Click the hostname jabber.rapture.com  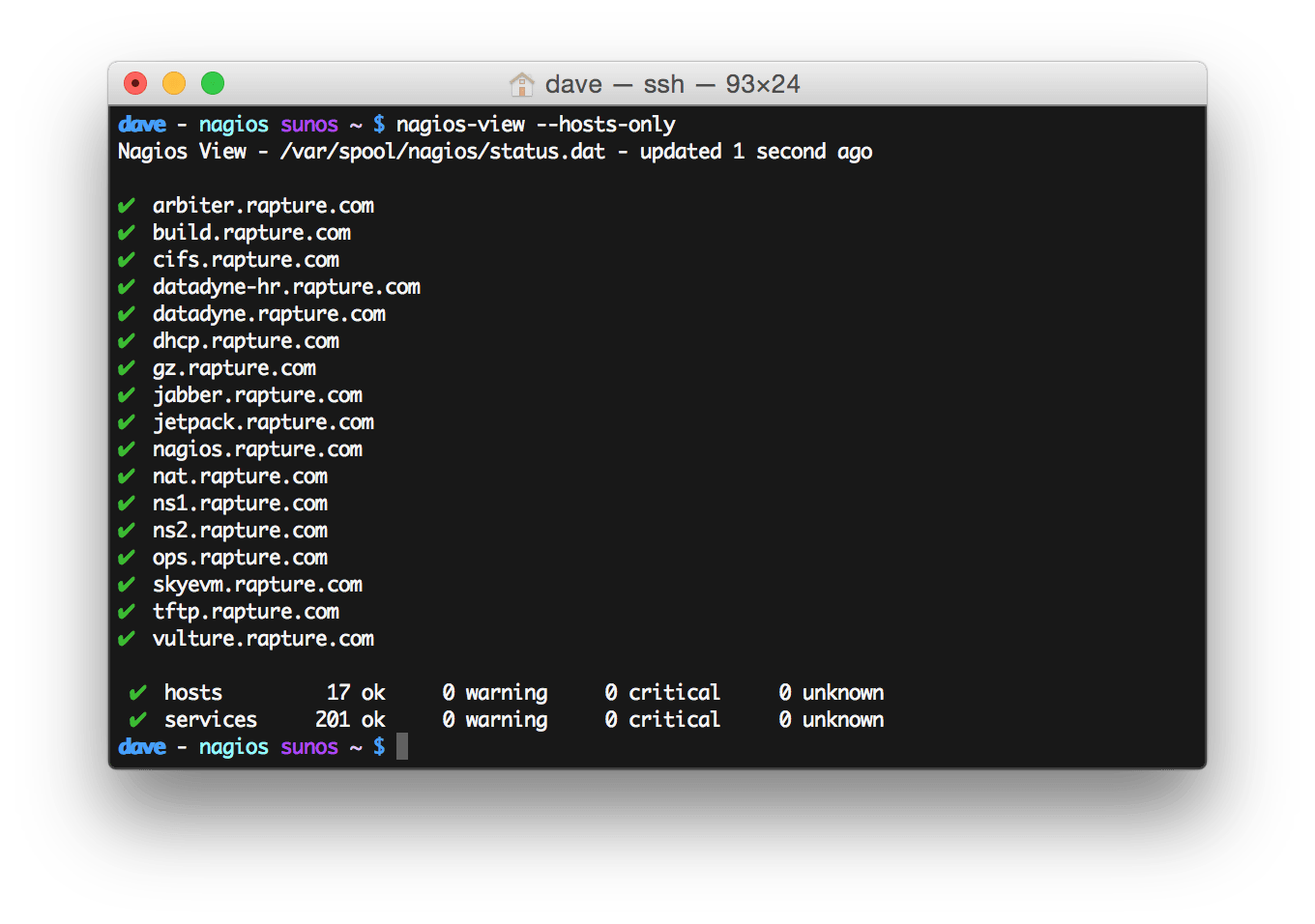click(x=257, y=395)
